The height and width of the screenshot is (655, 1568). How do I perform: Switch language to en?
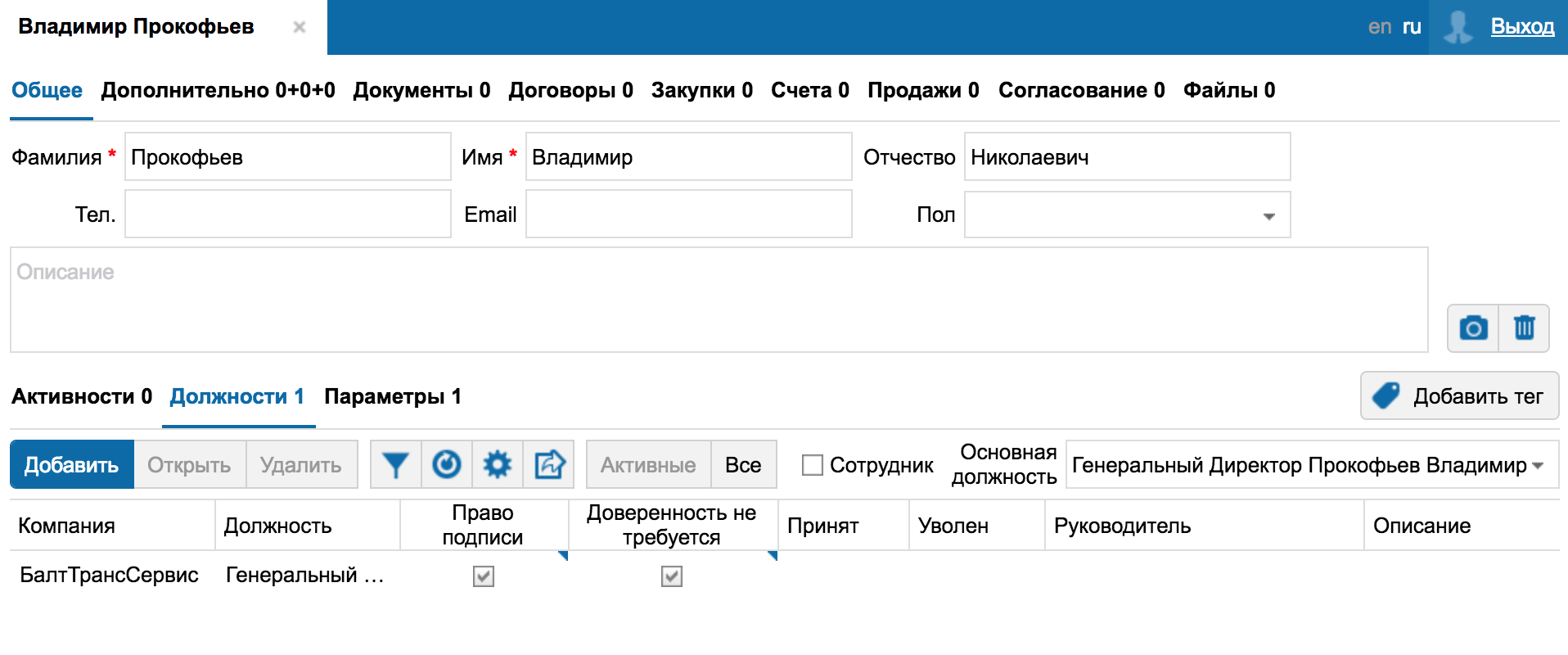coord(1379,27)
